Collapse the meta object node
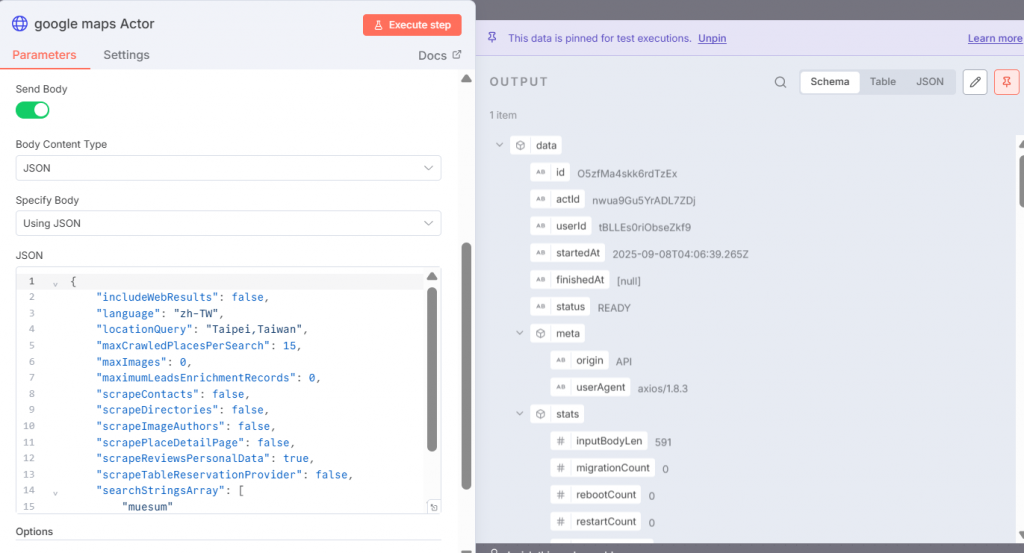Viewport: 1024px width, 553px height. 520,333
